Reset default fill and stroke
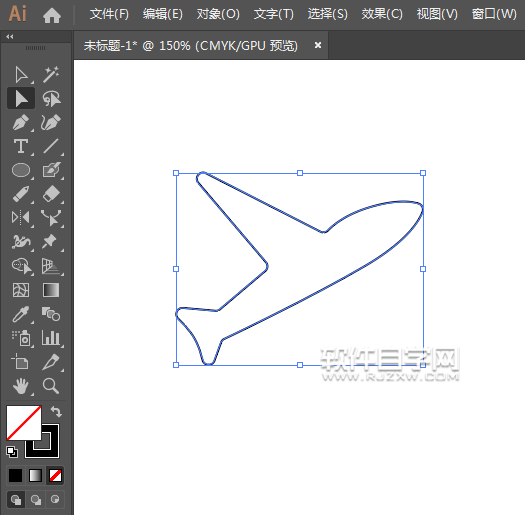 coord(12,452)
